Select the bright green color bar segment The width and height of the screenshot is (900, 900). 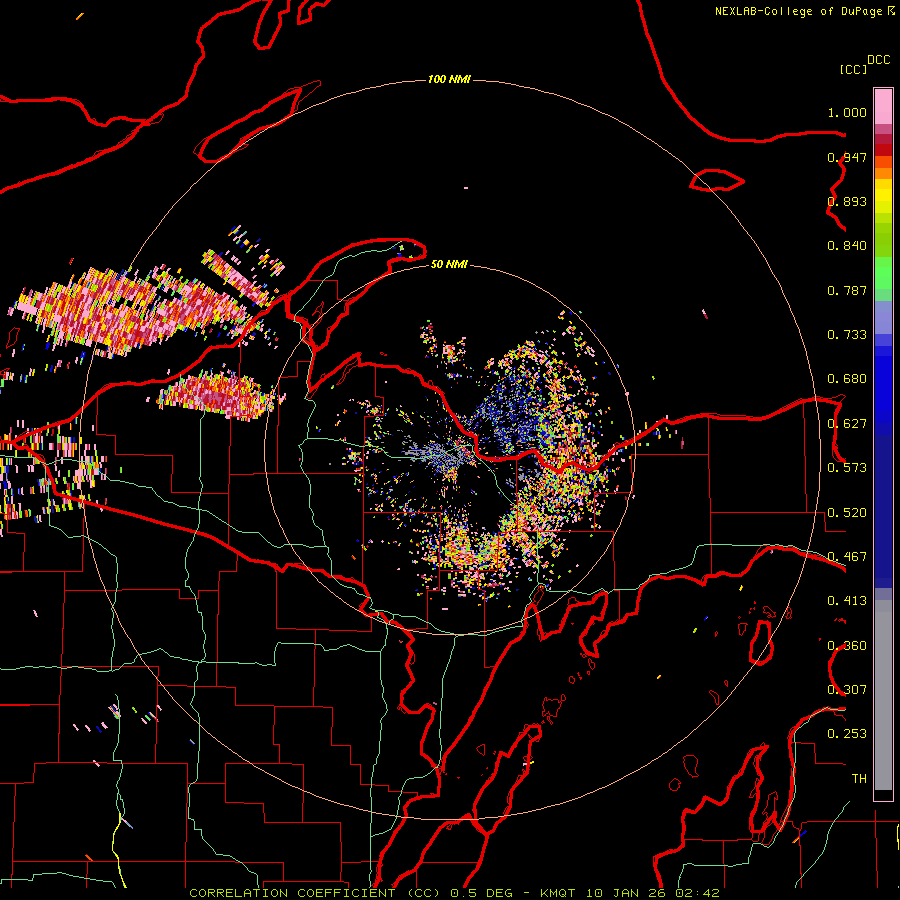pos(883,273)
